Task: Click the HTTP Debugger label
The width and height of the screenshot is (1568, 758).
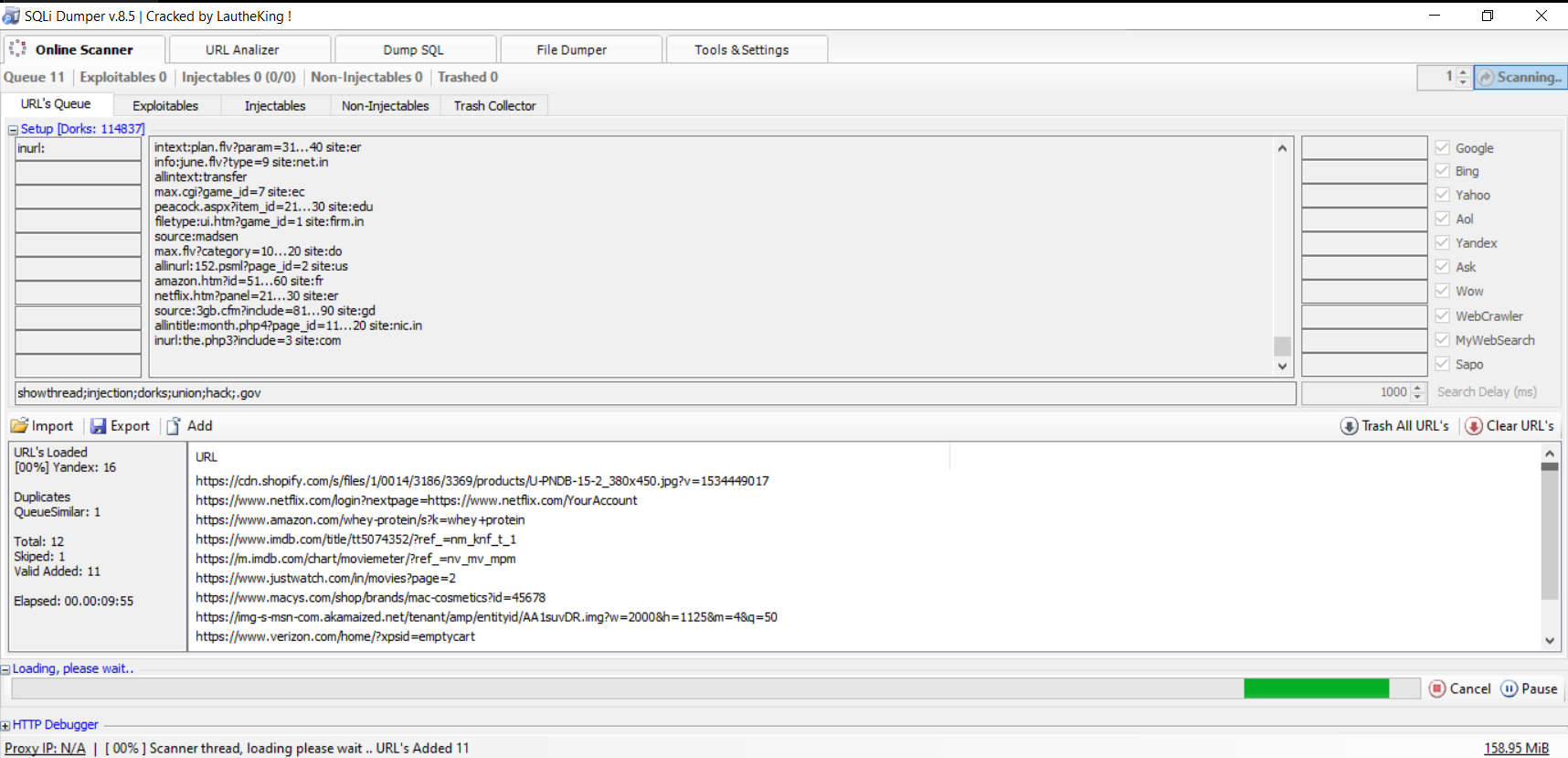Action: coord(56,724)
